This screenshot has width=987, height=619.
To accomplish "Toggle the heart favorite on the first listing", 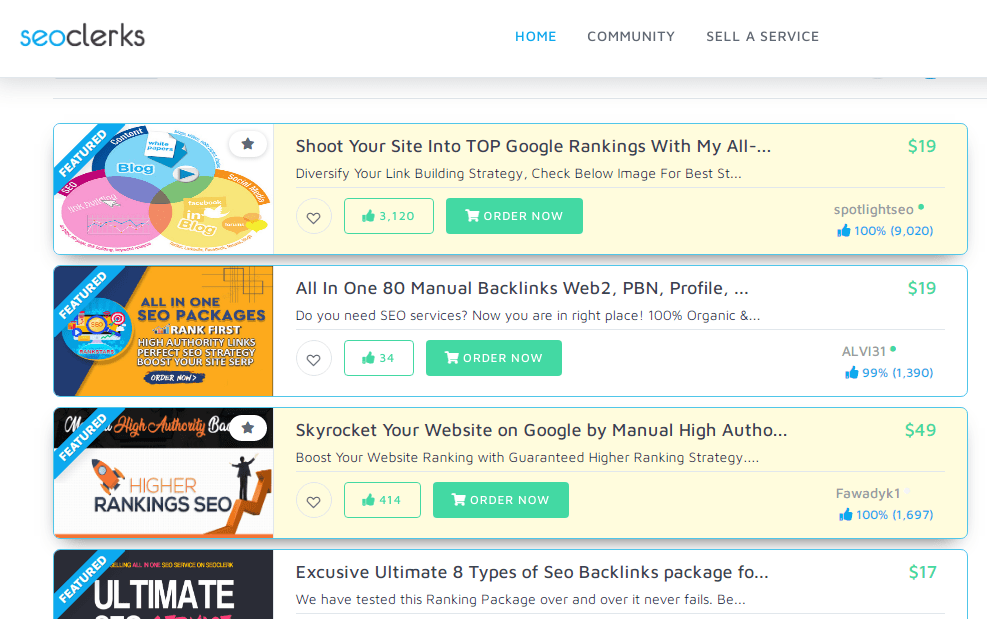I will point(313,215).
